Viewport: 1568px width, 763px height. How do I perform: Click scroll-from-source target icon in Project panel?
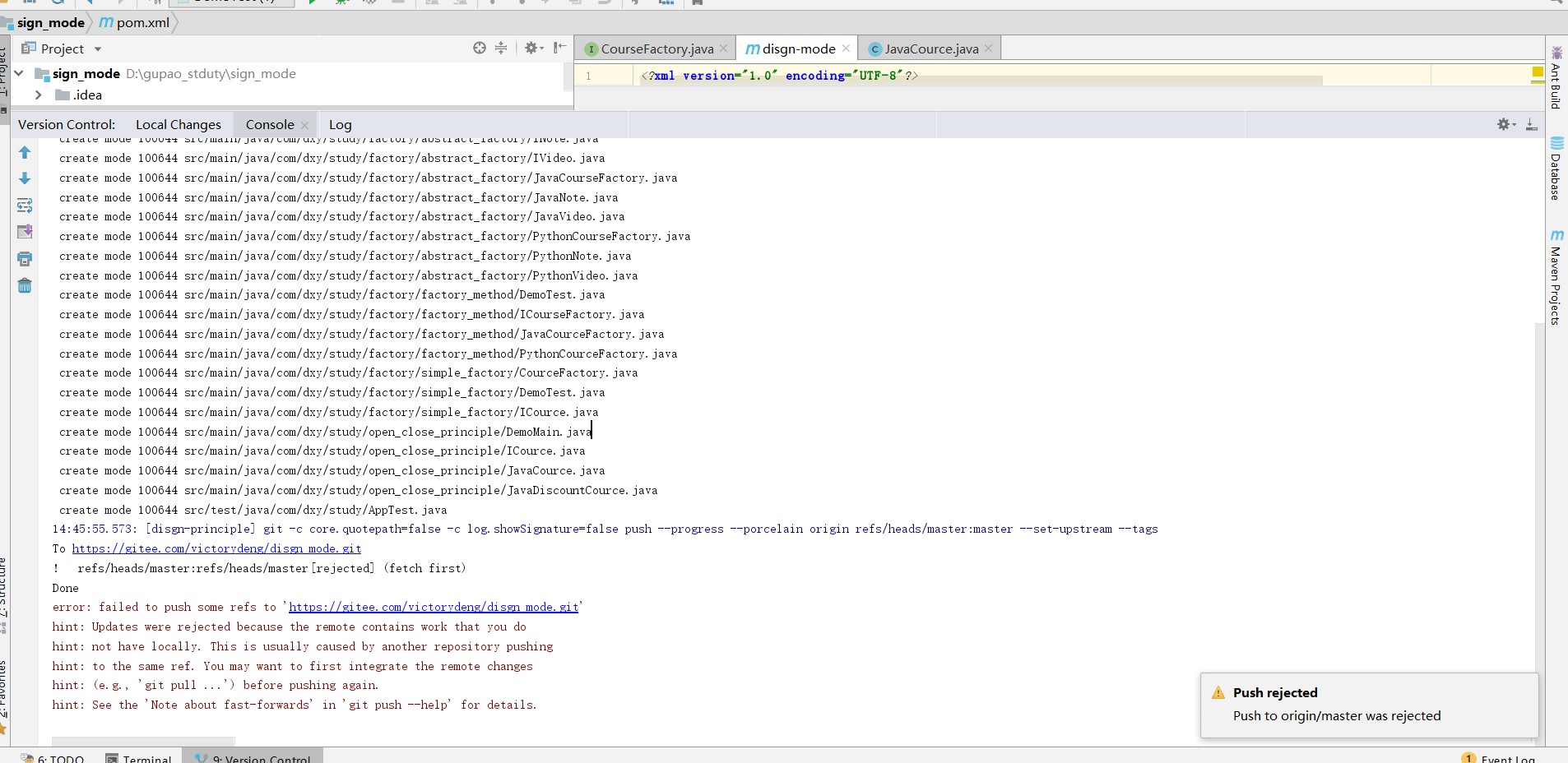click(x=480, y=49)
